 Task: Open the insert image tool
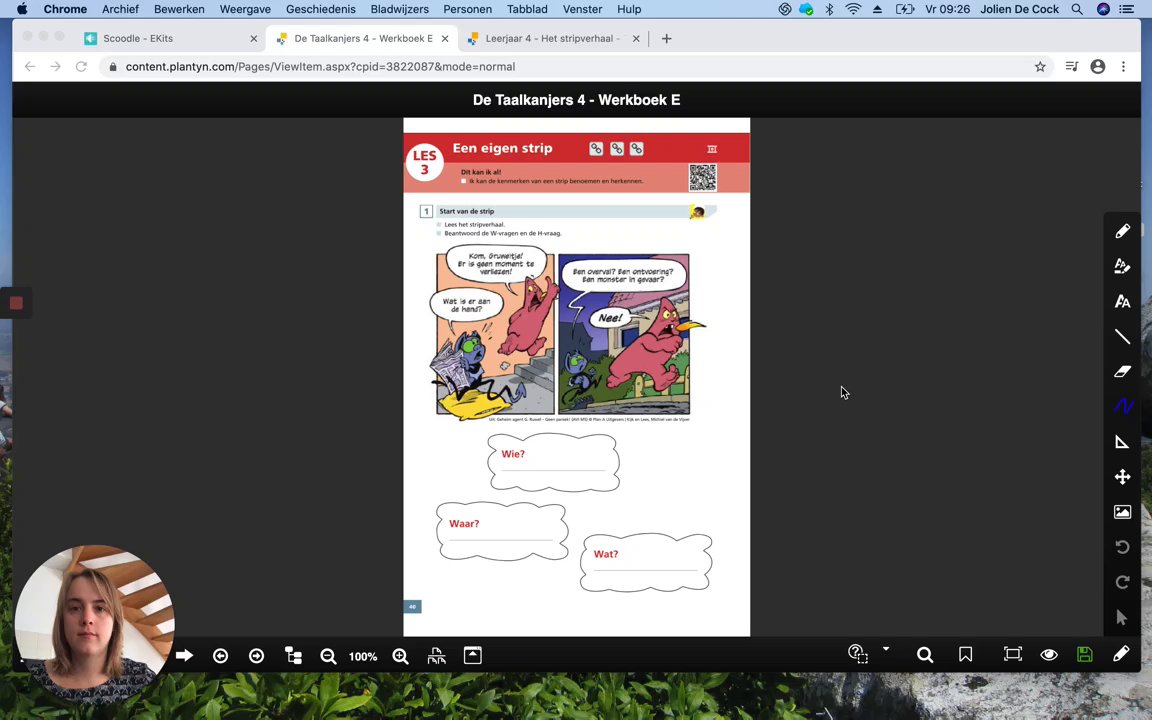[1122, 512]
